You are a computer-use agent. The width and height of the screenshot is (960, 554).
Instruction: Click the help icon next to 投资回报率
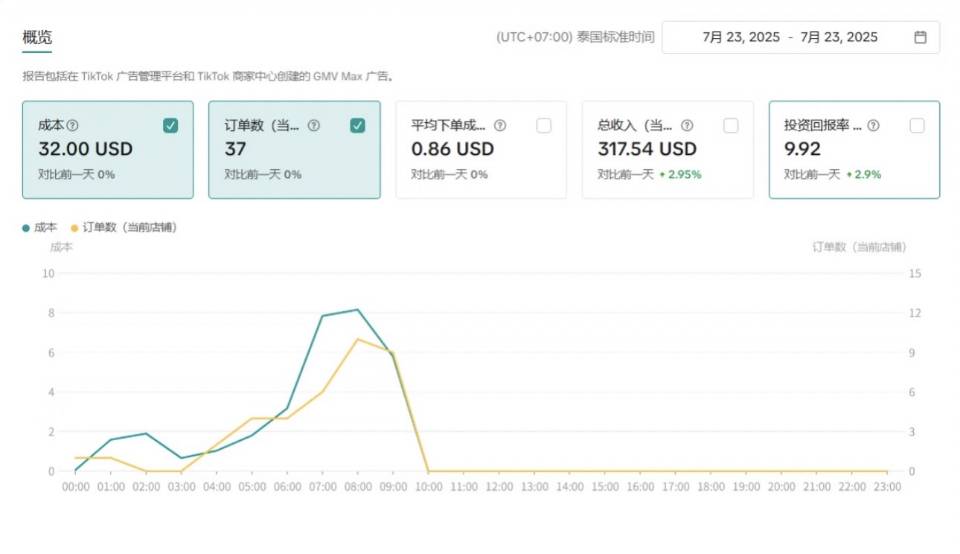pyautogui.click(x=873, y=125)
